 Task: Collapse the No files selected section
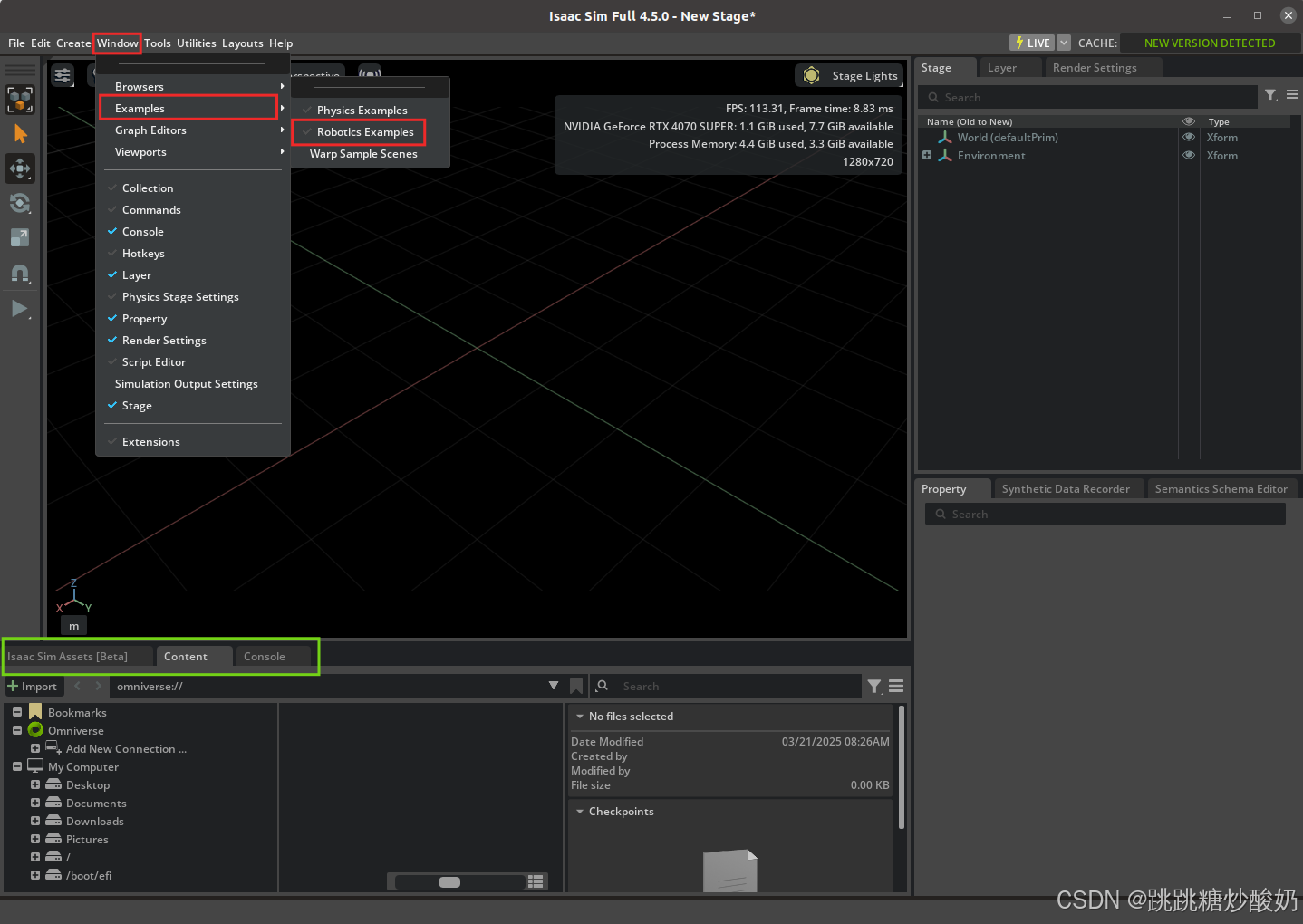(580, 716)
